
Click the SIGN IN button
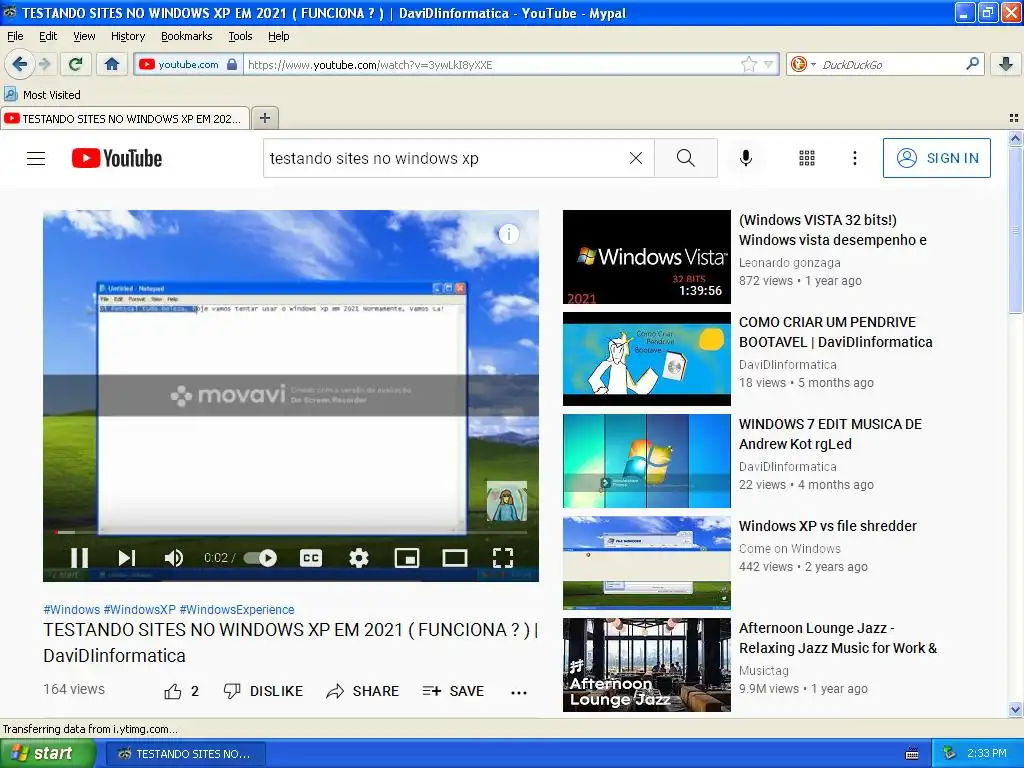[936, 158]
